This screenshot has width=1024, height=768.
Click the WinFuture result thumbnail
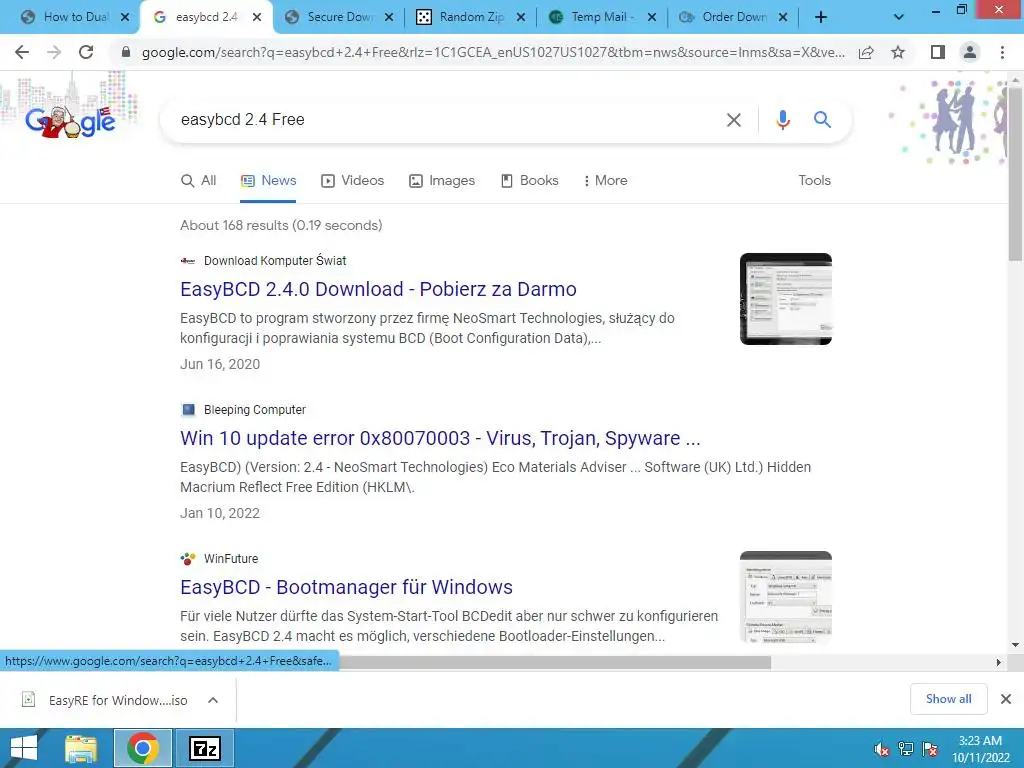pos(786,597)
